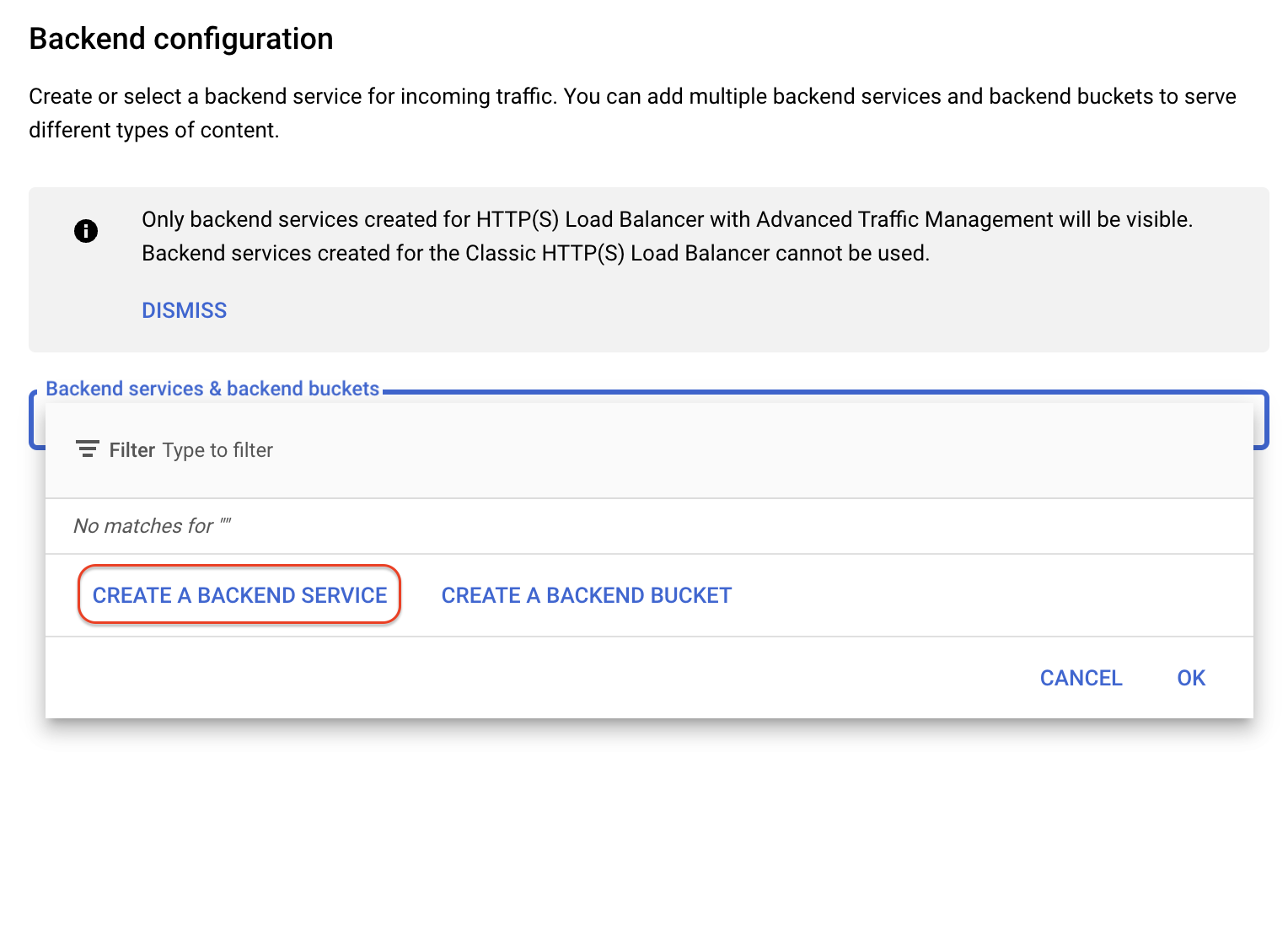
Task: Click the 'No matches for' result row
Action: pos(152,525)
